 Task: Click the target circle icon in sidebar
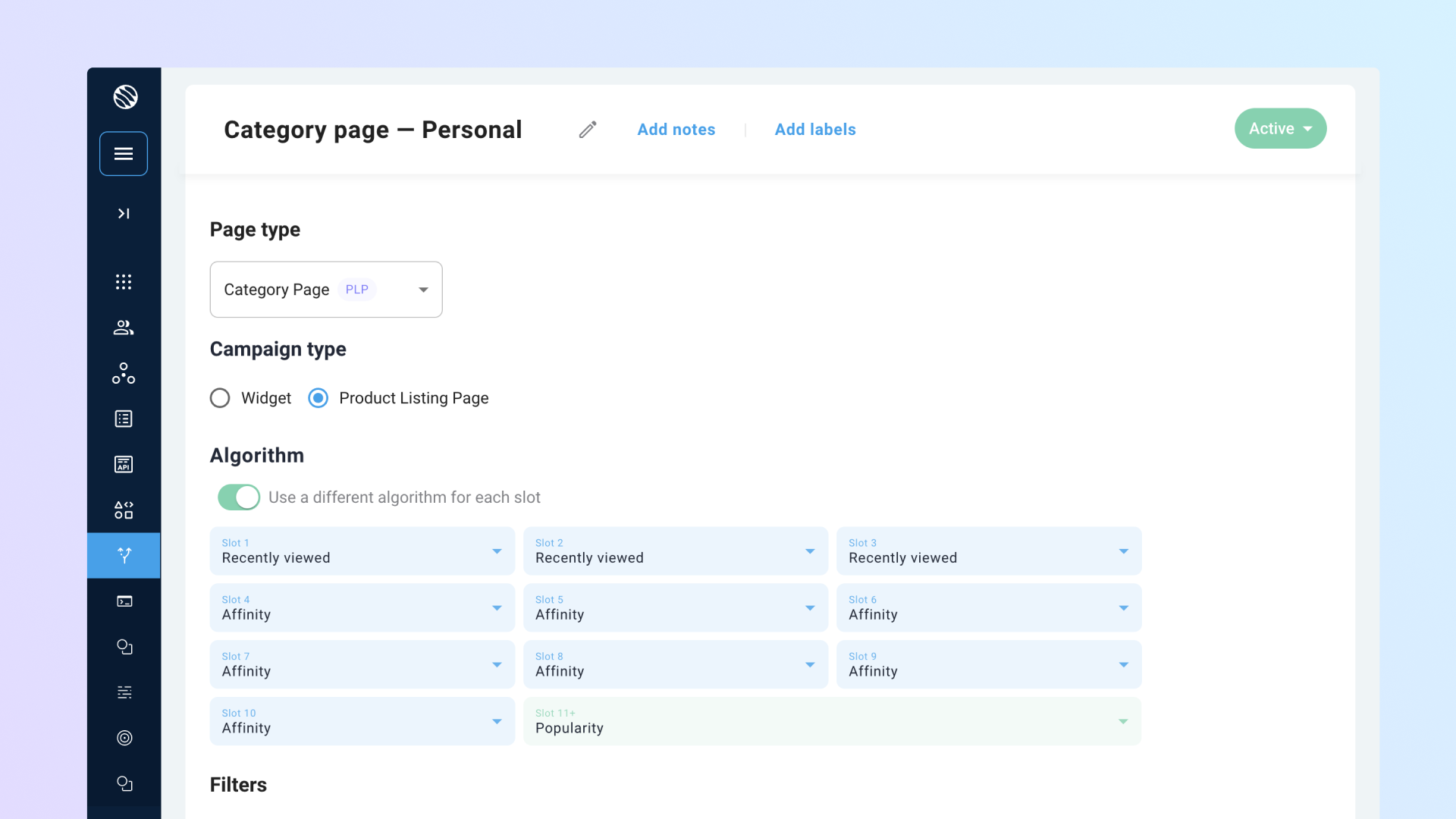click(124, 738)
